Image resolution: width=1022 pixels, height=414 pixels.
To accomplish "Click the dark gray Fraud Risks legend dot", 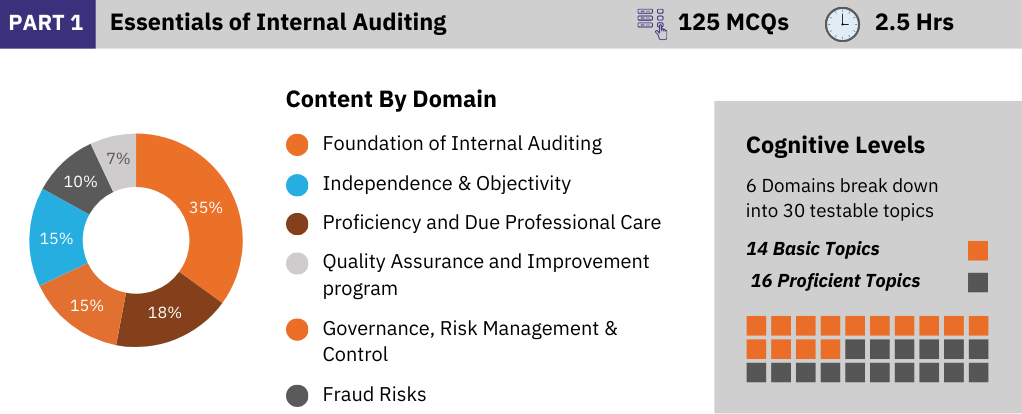I will pyautogui.click(x=297, y=396).
